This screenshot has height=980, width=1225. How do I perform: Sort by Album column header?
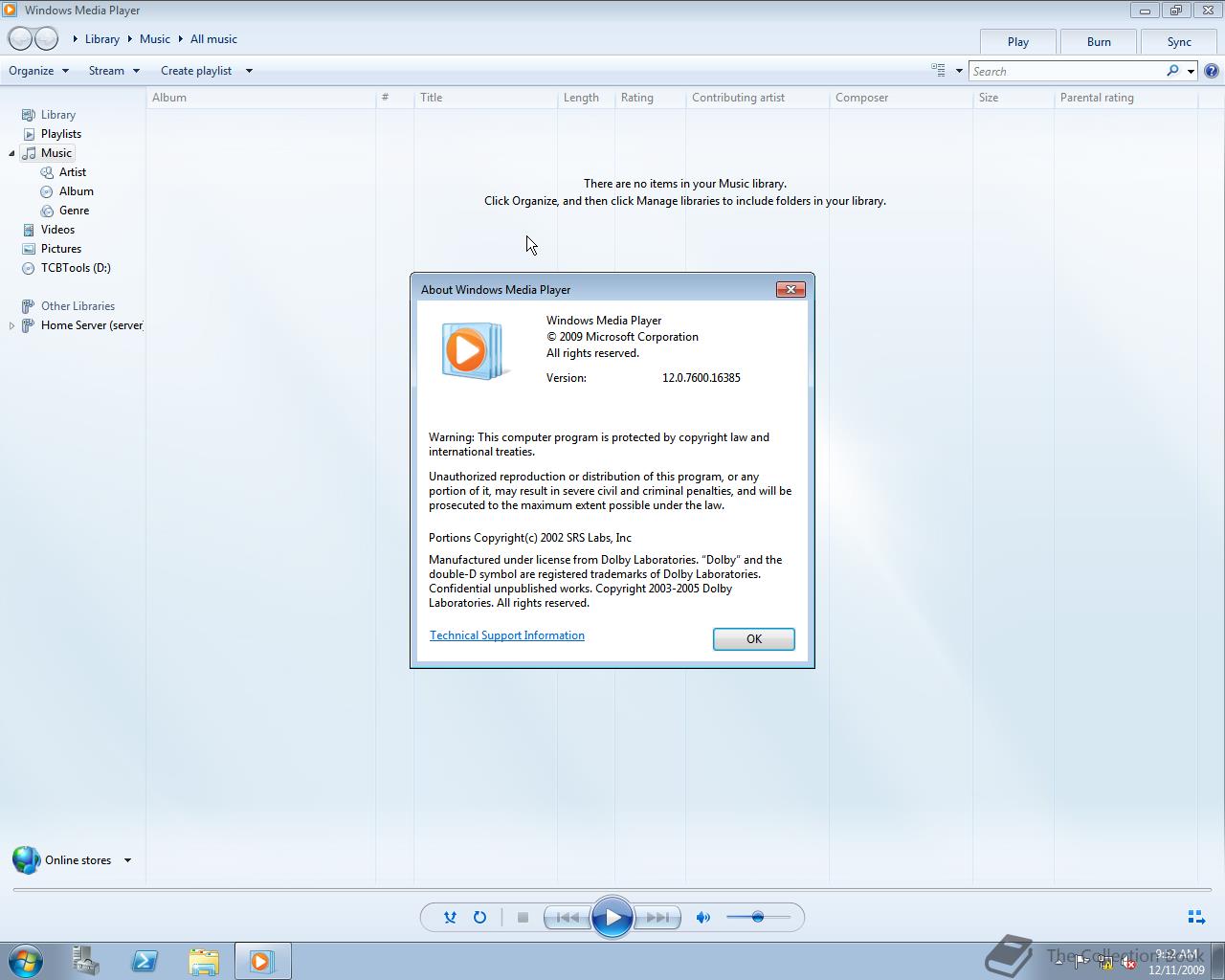point(261,98)
